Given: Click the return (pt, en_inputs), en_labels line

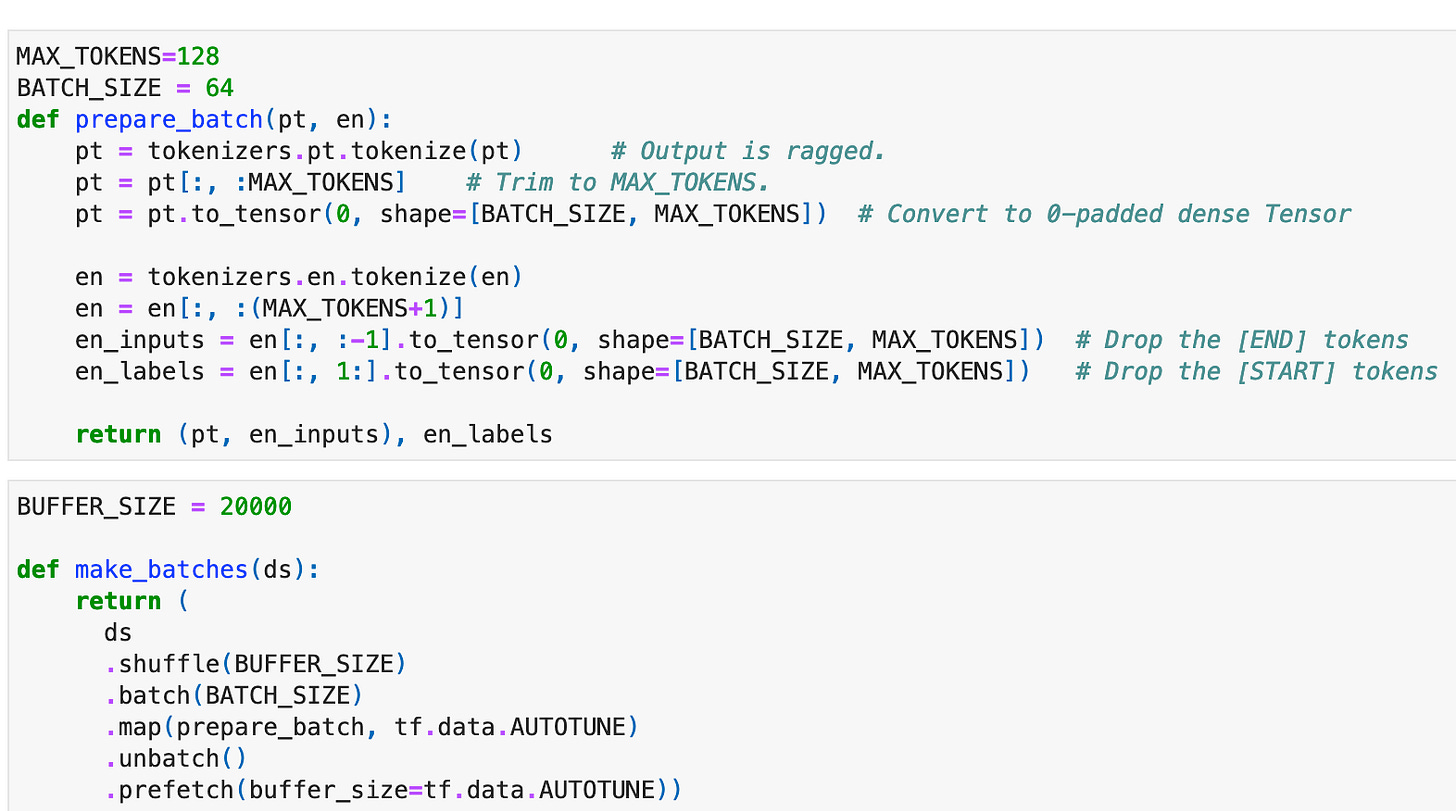Looking at the screenshot, I should (x=314, y=434).
